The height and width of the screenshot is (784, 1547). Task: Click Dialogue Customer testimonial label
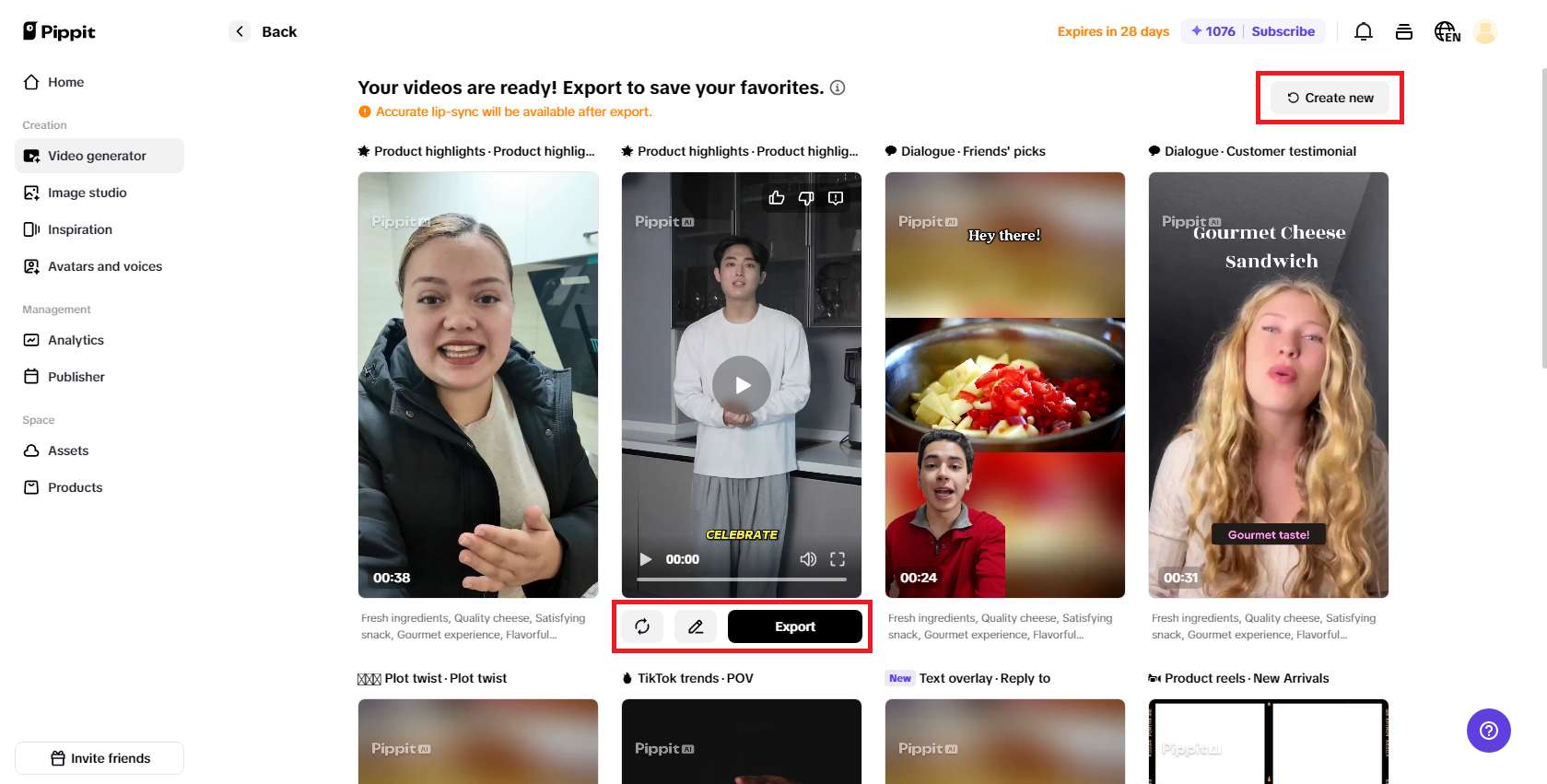point(1260,151)
